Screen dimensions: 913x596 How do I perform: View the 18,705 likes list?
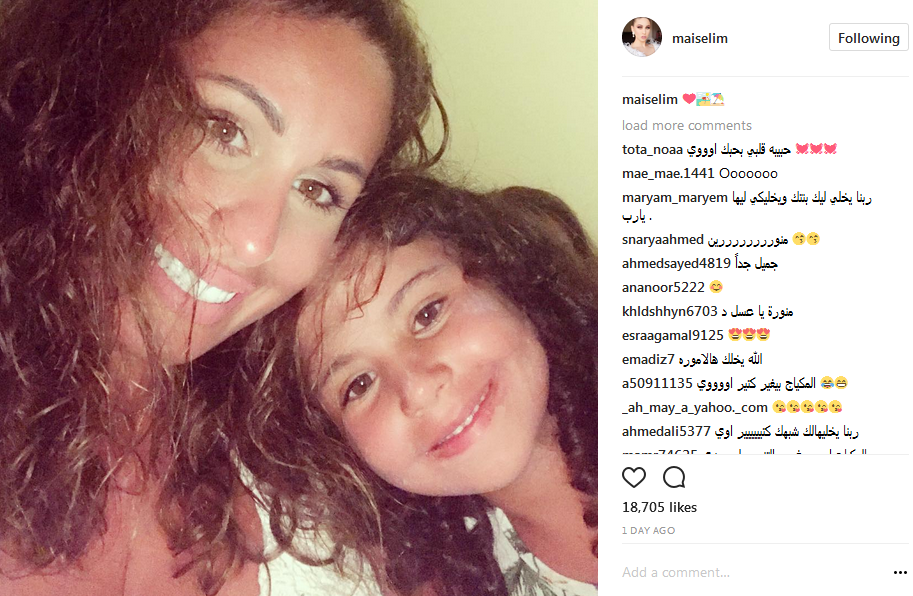point(659,508)
